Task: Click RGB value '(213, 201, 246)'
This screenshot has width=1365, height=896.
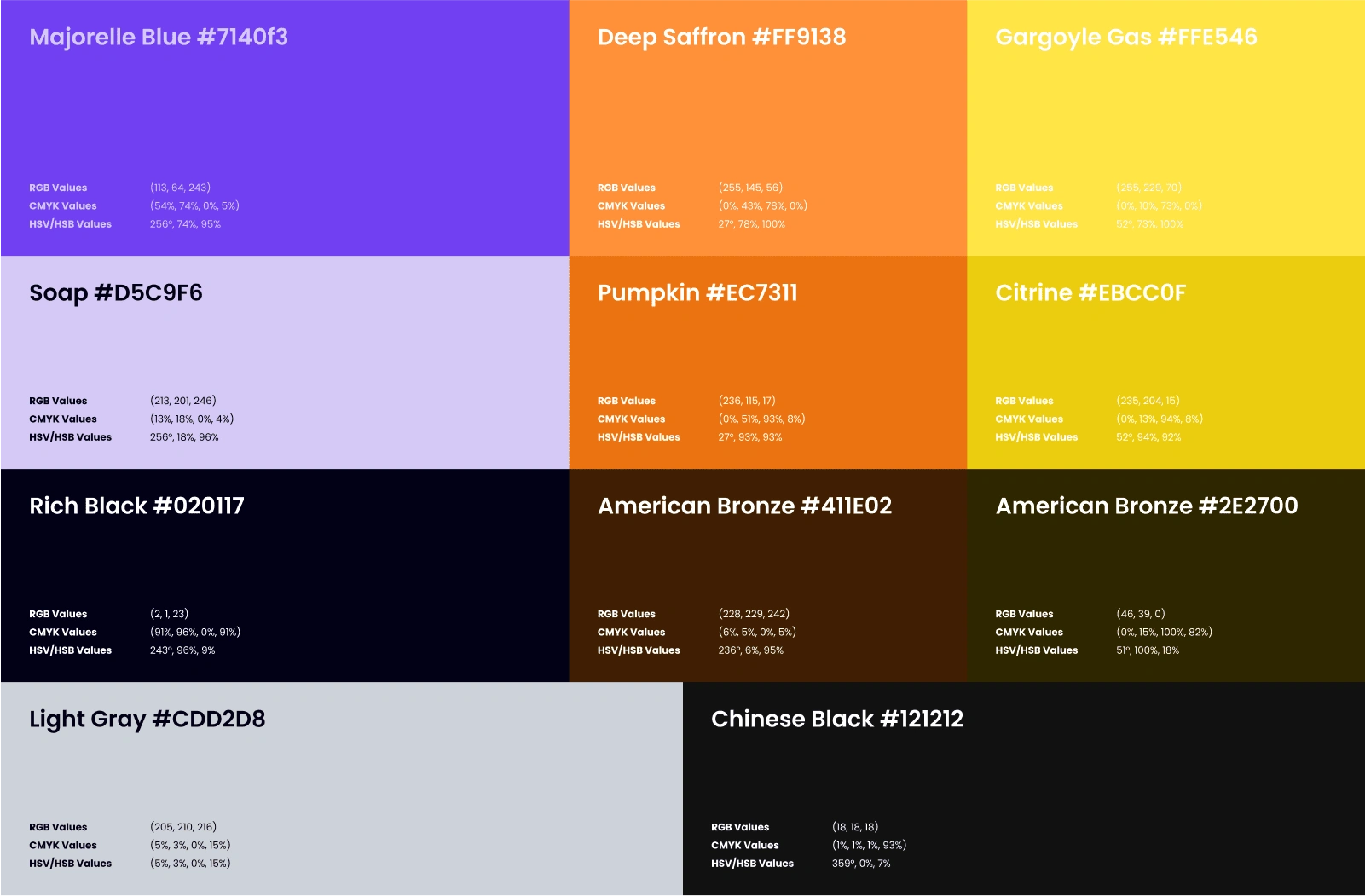Action: pos(183,401)
